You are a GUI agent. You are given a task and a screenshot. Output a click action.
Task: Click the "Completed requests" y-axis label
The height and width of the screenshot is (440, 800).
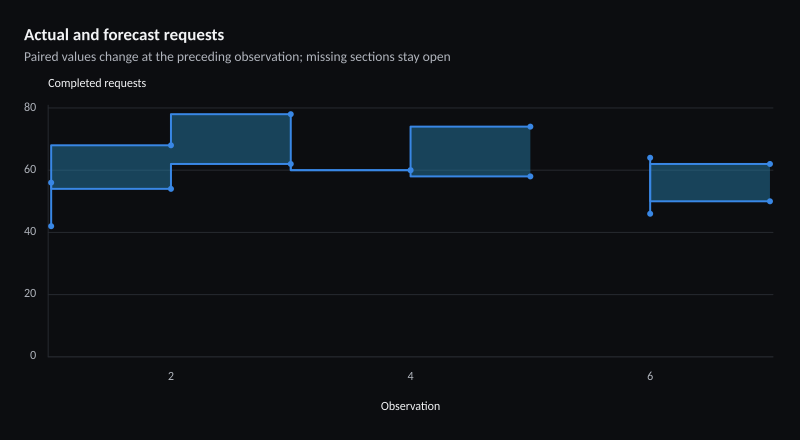(x=97, y=83)
